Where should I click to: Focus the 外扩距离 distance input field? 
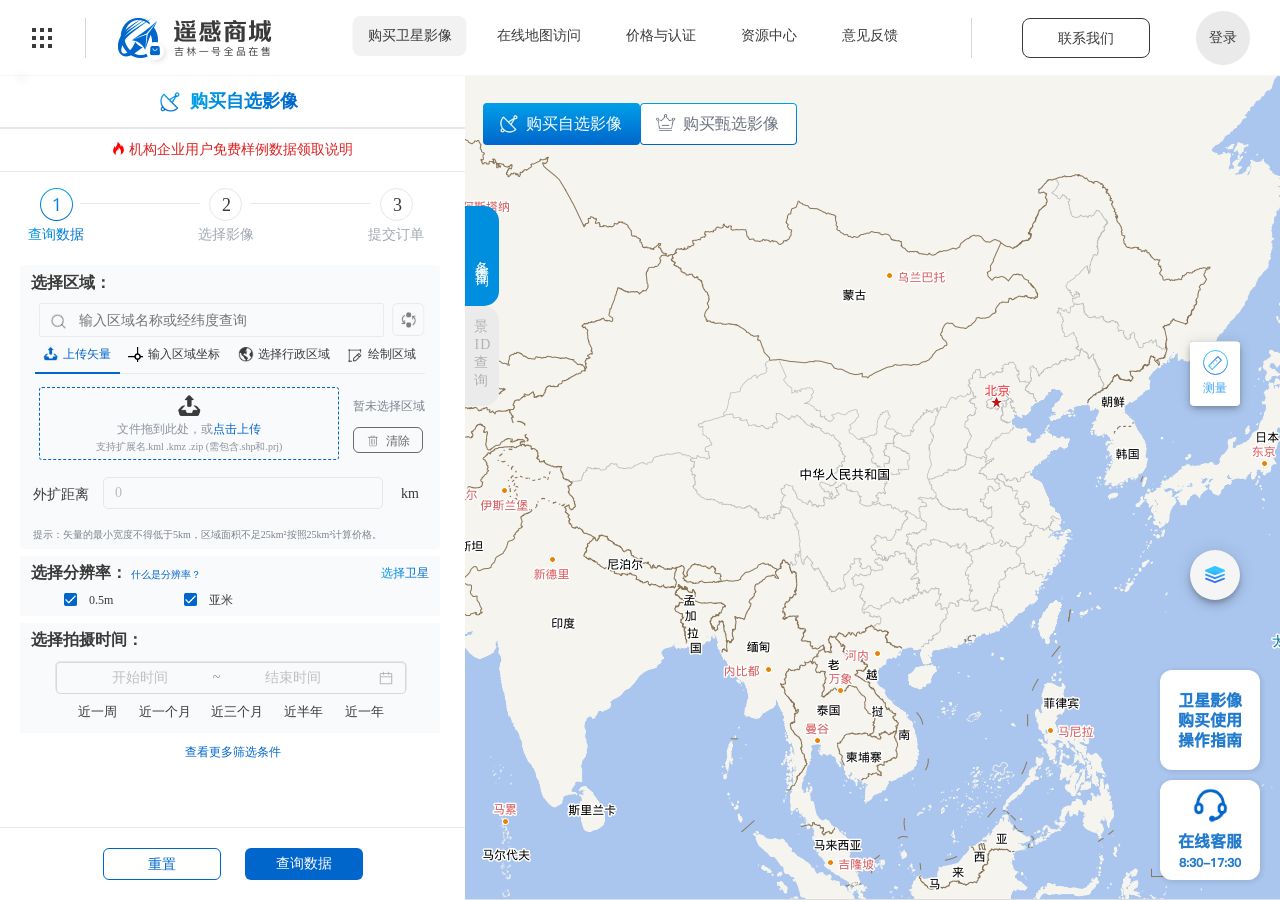(x=243, y=493)
